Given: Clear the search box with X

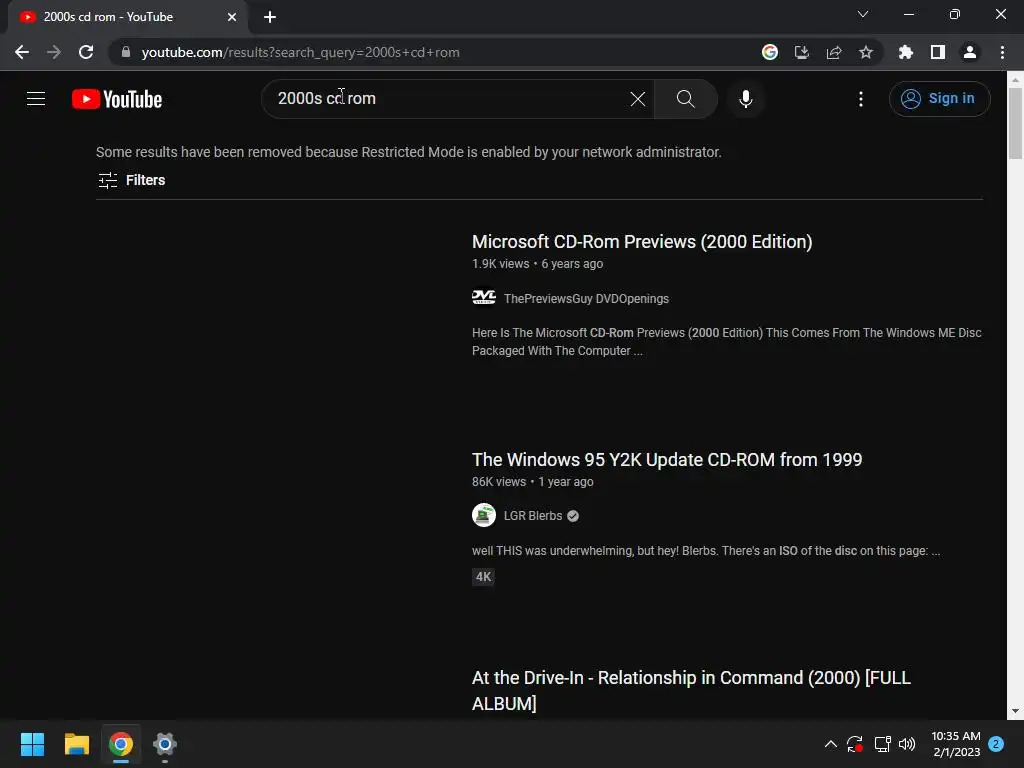Looking at the screenshot, I should [x=637, y=99].
